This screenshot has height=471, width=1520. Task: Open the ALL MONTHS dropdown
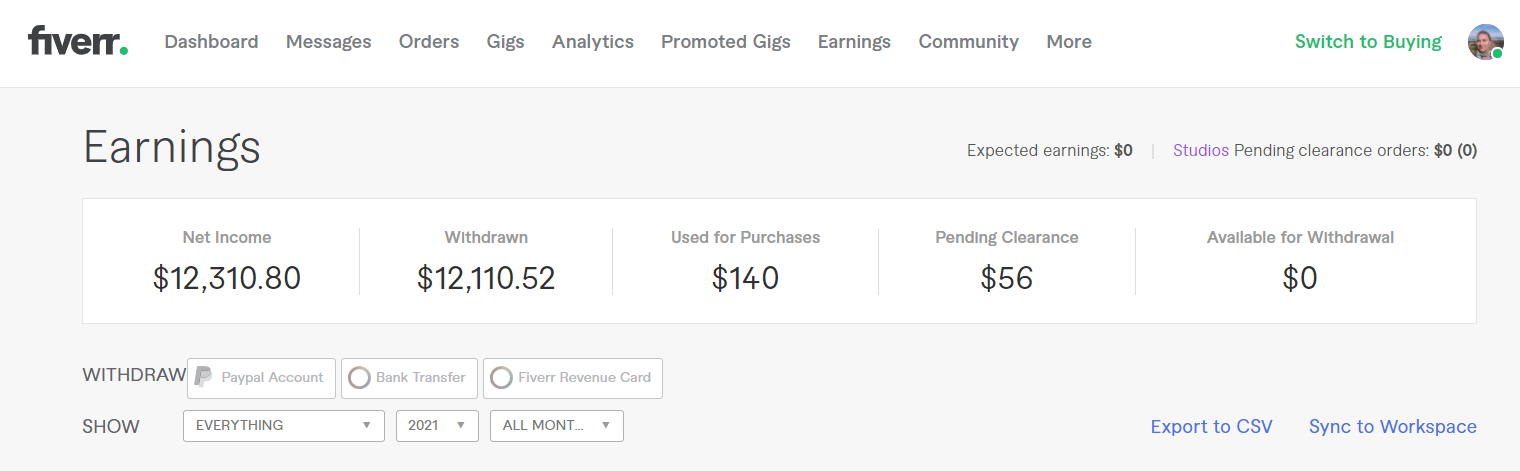pos(556,425)
